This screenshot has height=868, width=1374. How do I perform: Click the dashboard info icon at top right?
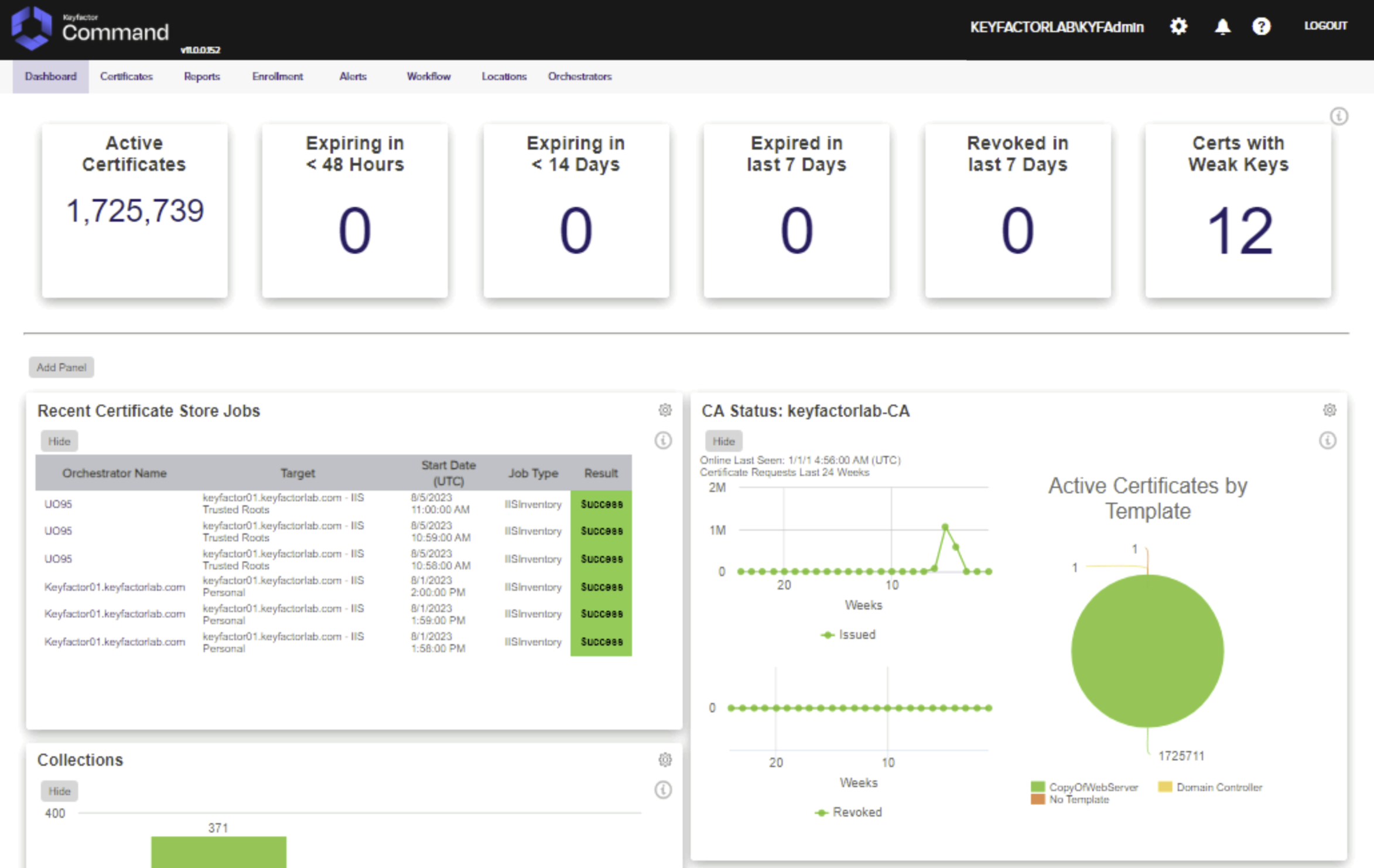point(1339,116)
